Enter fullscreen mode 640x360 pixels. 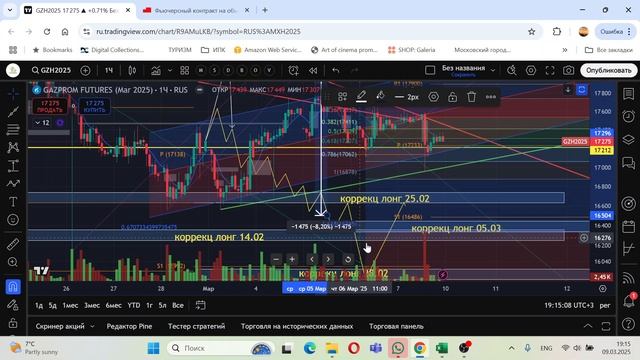[x=550, y=70]
